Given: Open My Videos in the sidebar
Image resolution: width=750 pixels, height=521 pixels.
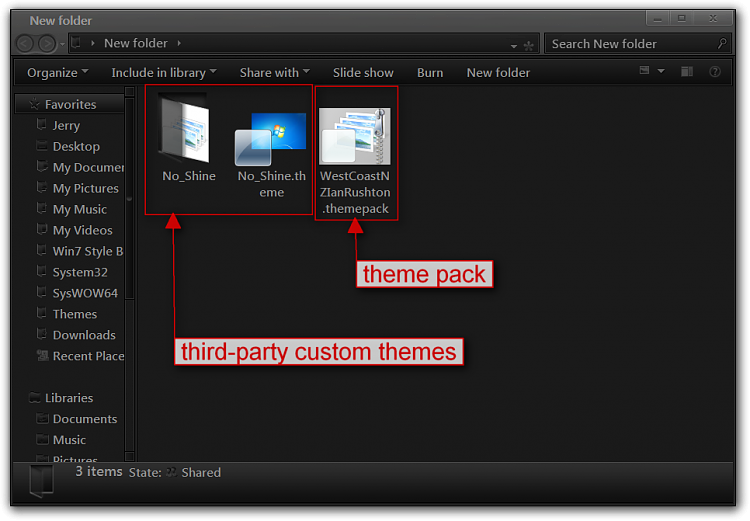Looking at the screenshot, I should point(82,231).
